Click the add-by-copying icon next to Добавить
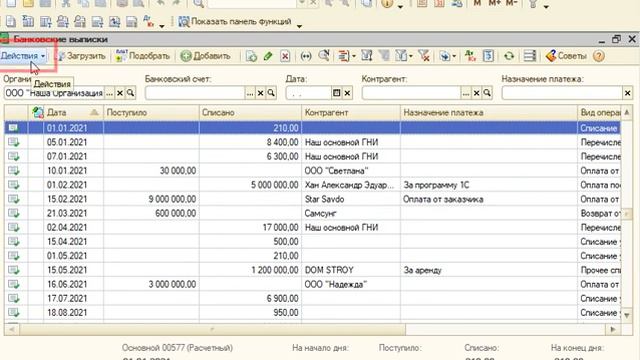The width and height of the screenshot is (640, 360). click(x=251, y=56)
